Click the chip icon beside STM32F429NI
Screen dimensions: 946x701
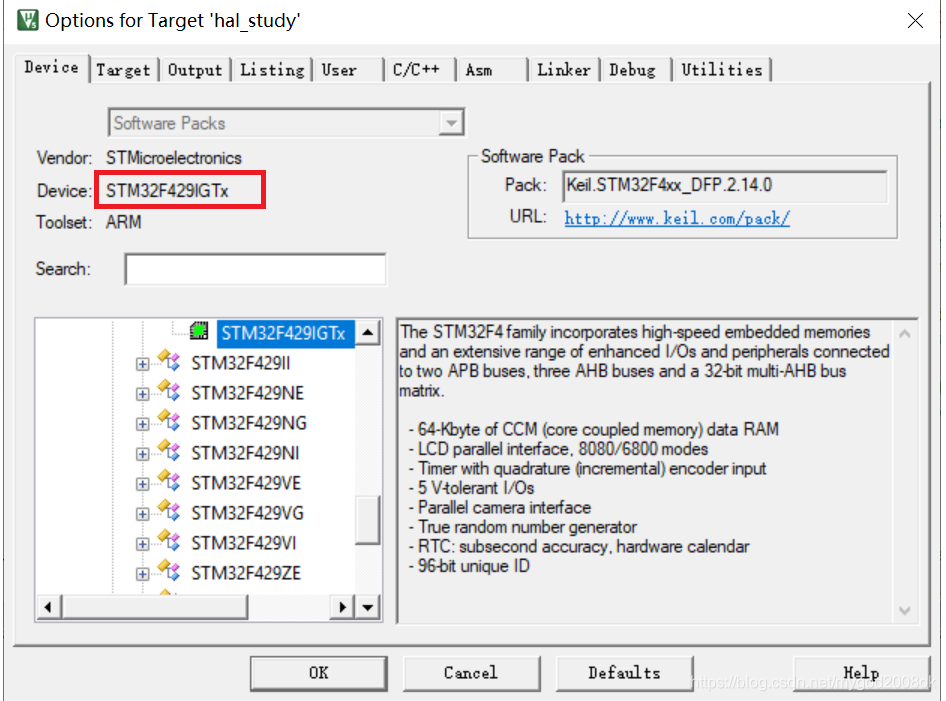point(167,452)
